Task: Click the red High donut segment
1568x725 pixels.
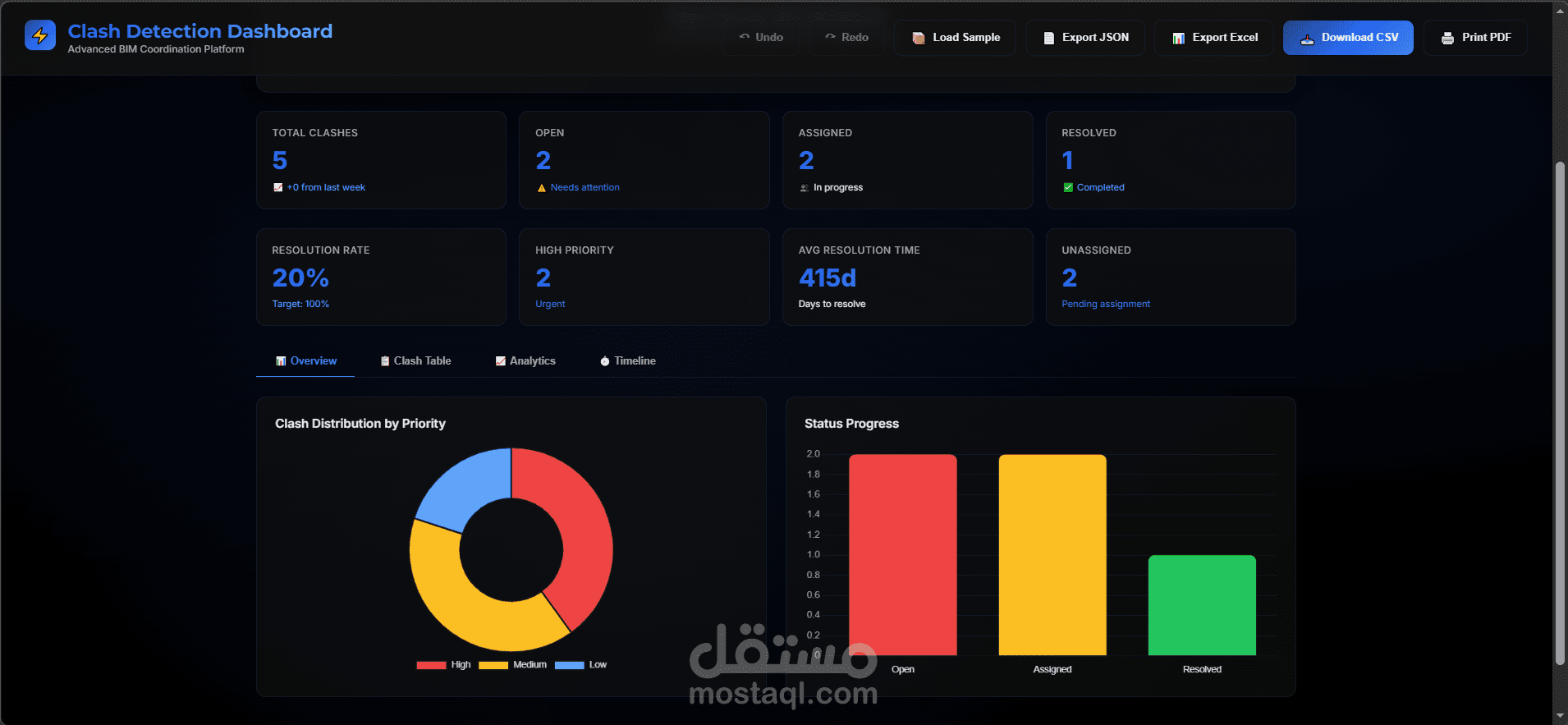Action: coord(582,525)
